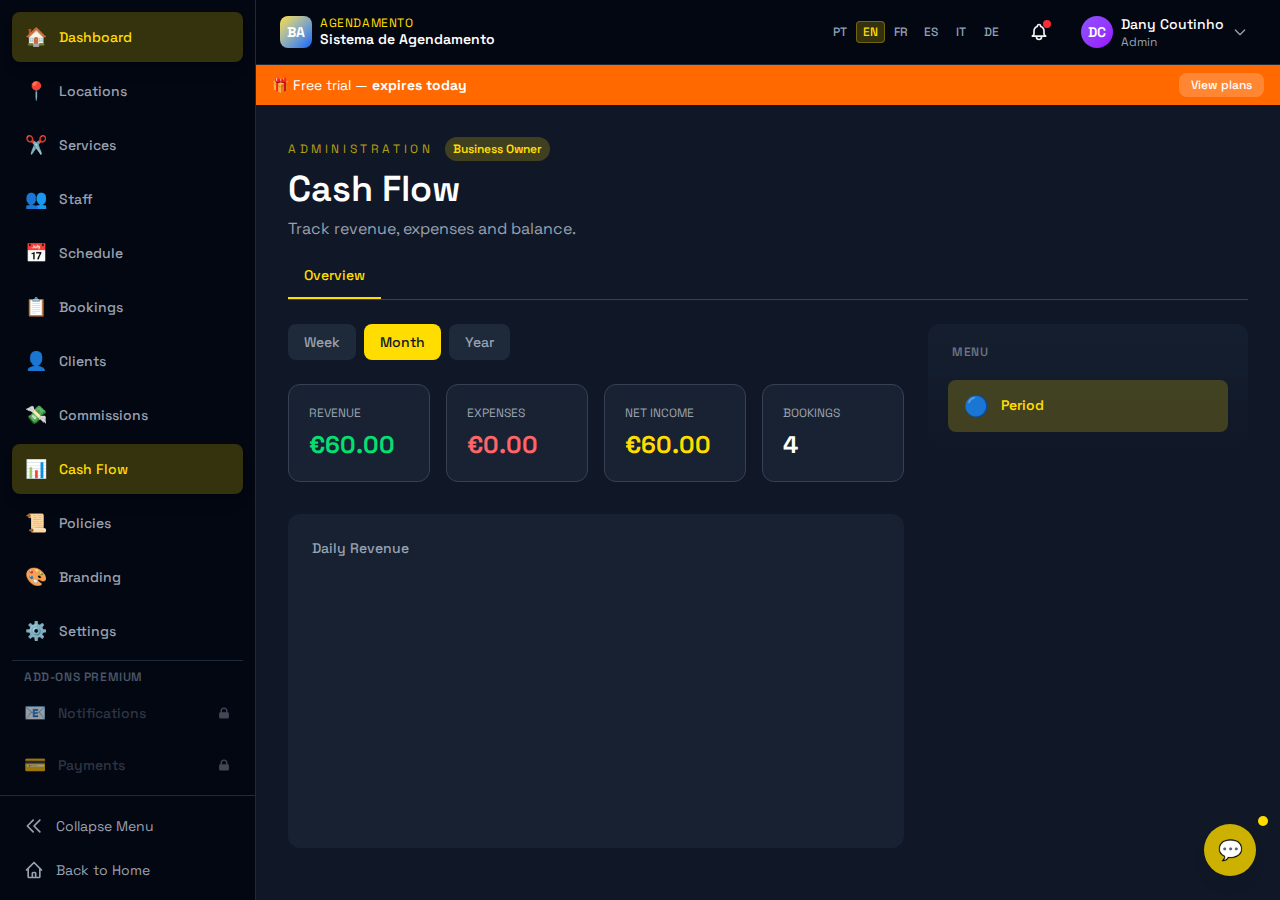
Task: Click the Settings gear icon
Action: coord(36,631)
